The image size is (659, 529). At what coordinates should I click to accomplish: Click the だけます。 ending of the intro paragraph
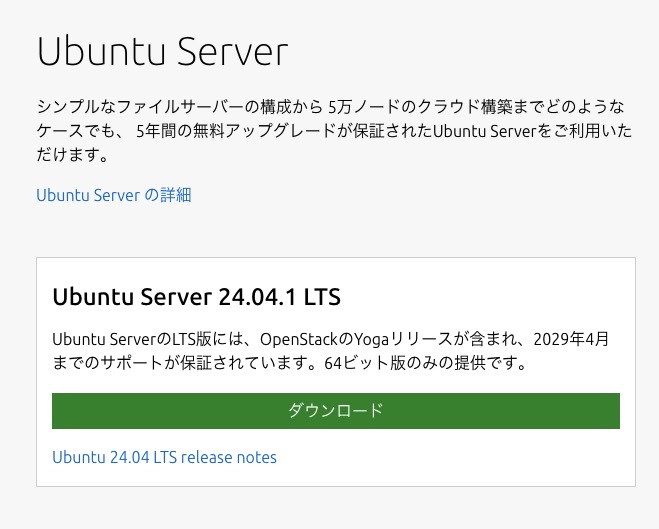tap(73, 155)
